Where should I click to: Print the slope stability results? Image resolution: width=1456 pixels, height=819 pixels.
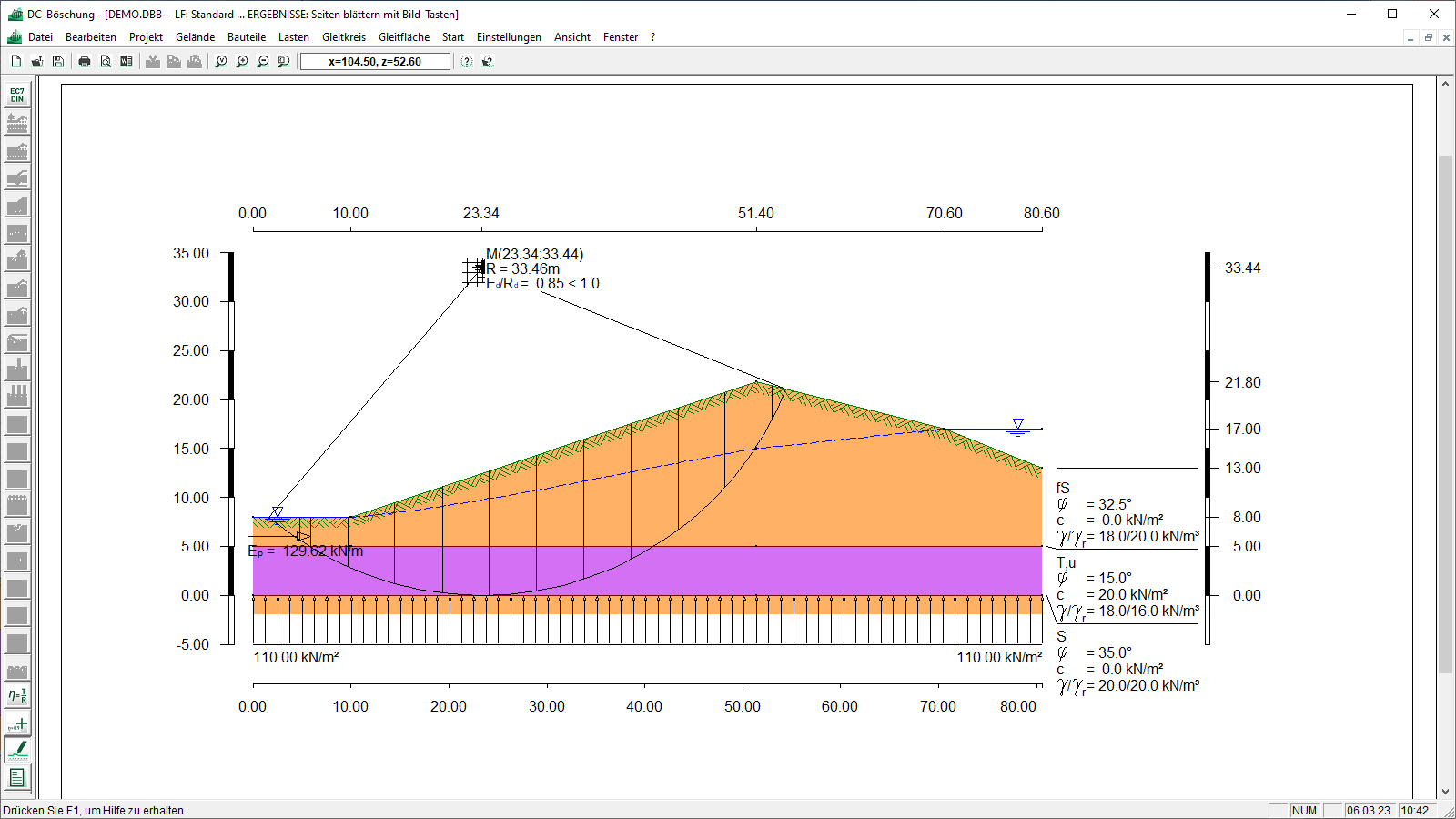coord(85,62)
